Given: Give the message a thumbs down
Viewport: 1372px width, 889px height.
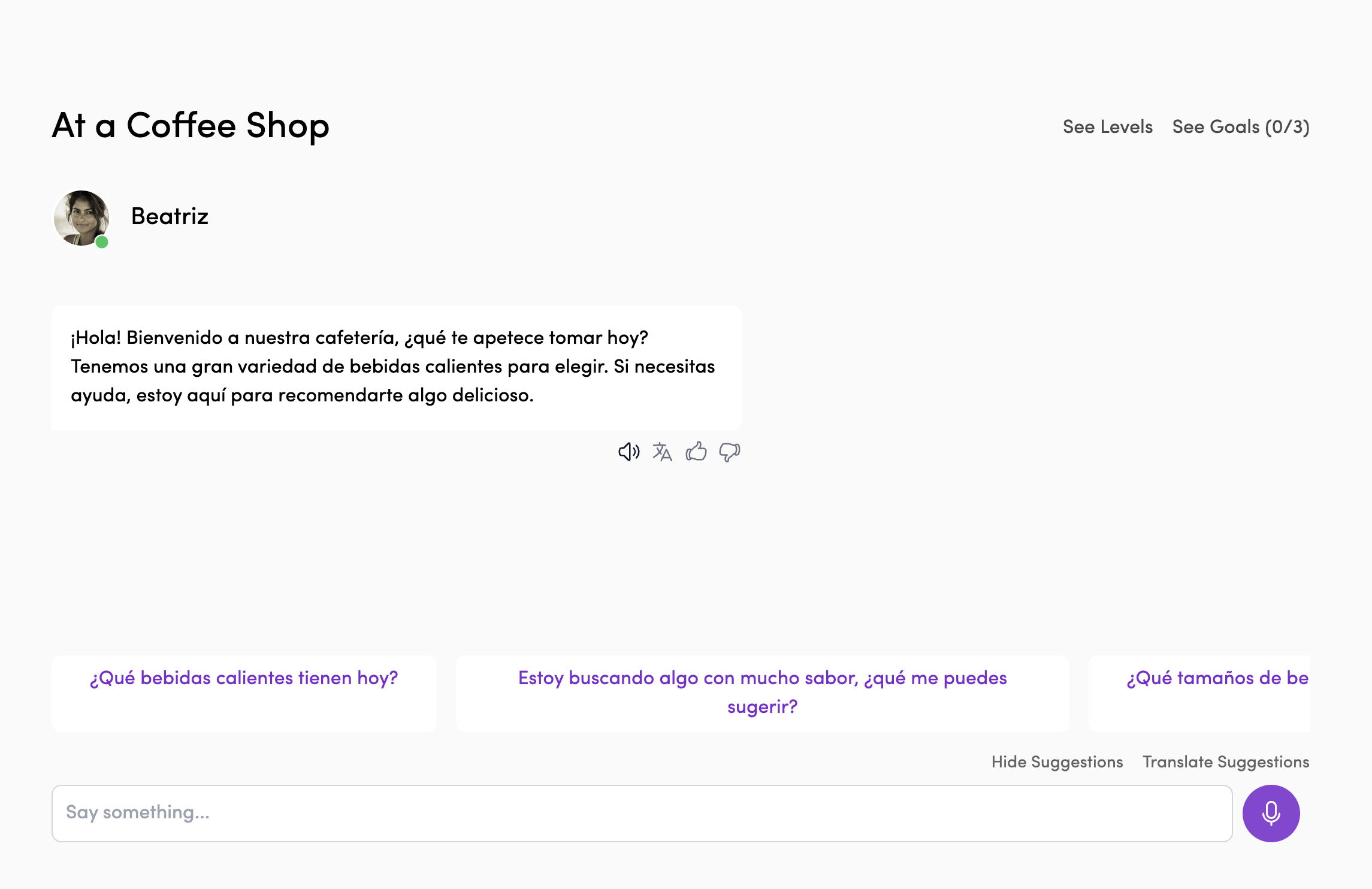Looking at the screenshot, I should 729,452.
